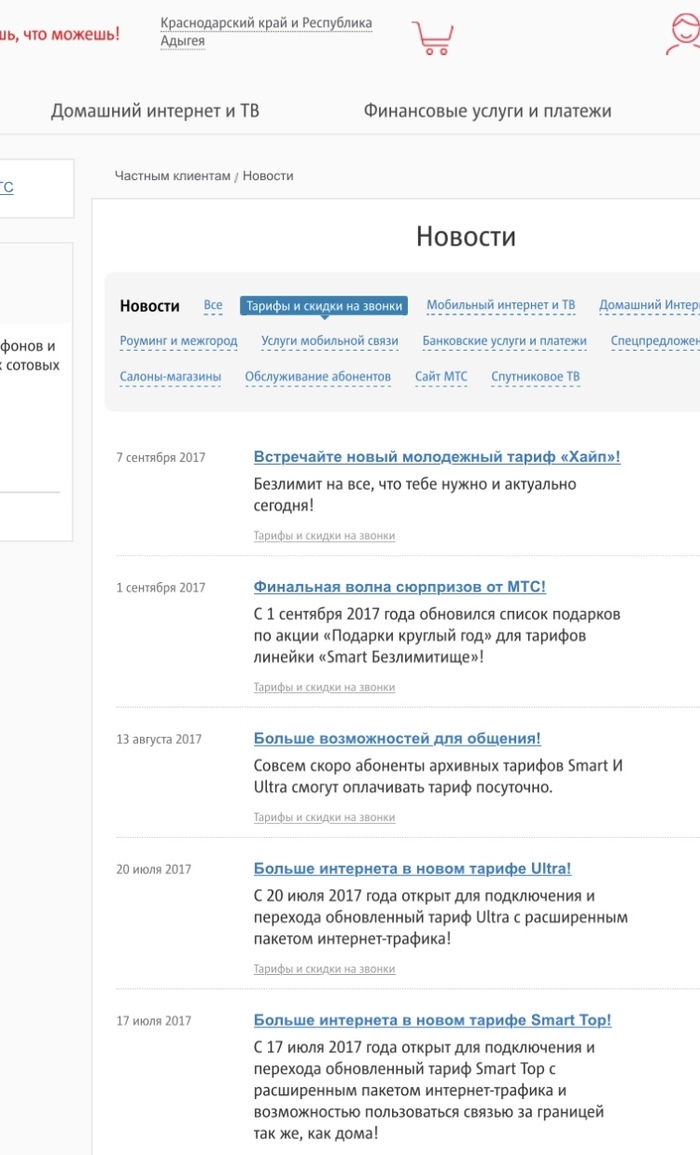Image resolution: width=700 pixels, height=1155 pixels.
Task: Change region Краснодарский край и Республика Адыгея
Action: 266,32
